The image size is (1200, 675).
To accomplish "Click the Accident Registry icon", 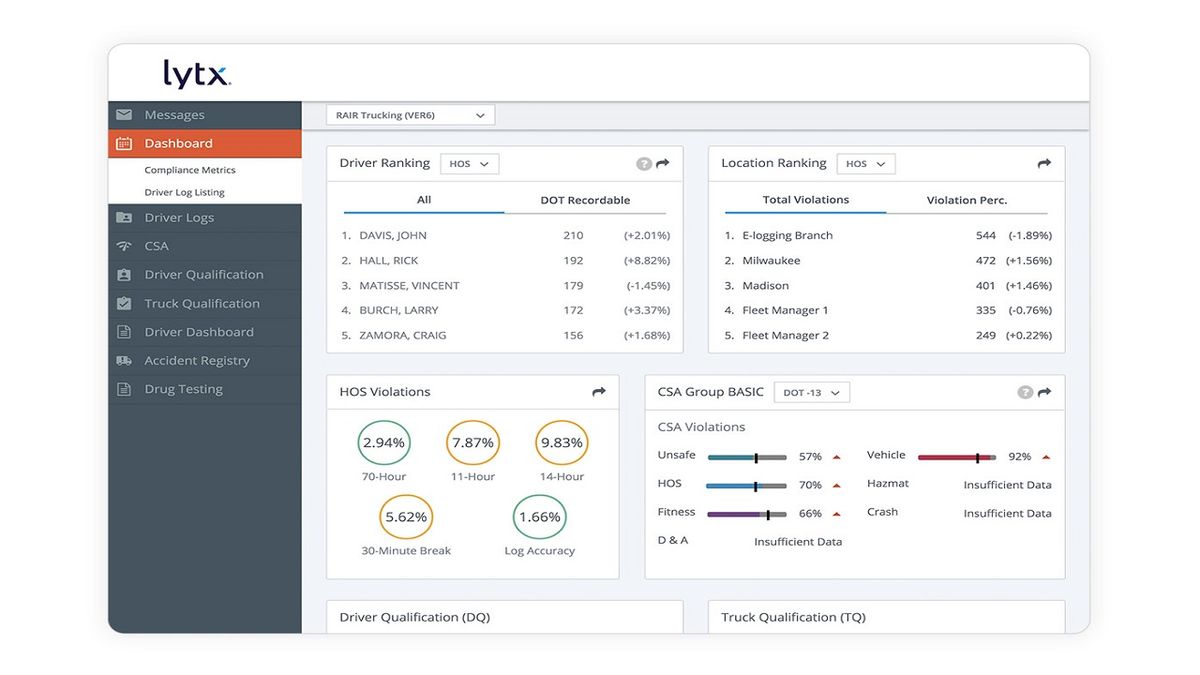I will [124, 360].
